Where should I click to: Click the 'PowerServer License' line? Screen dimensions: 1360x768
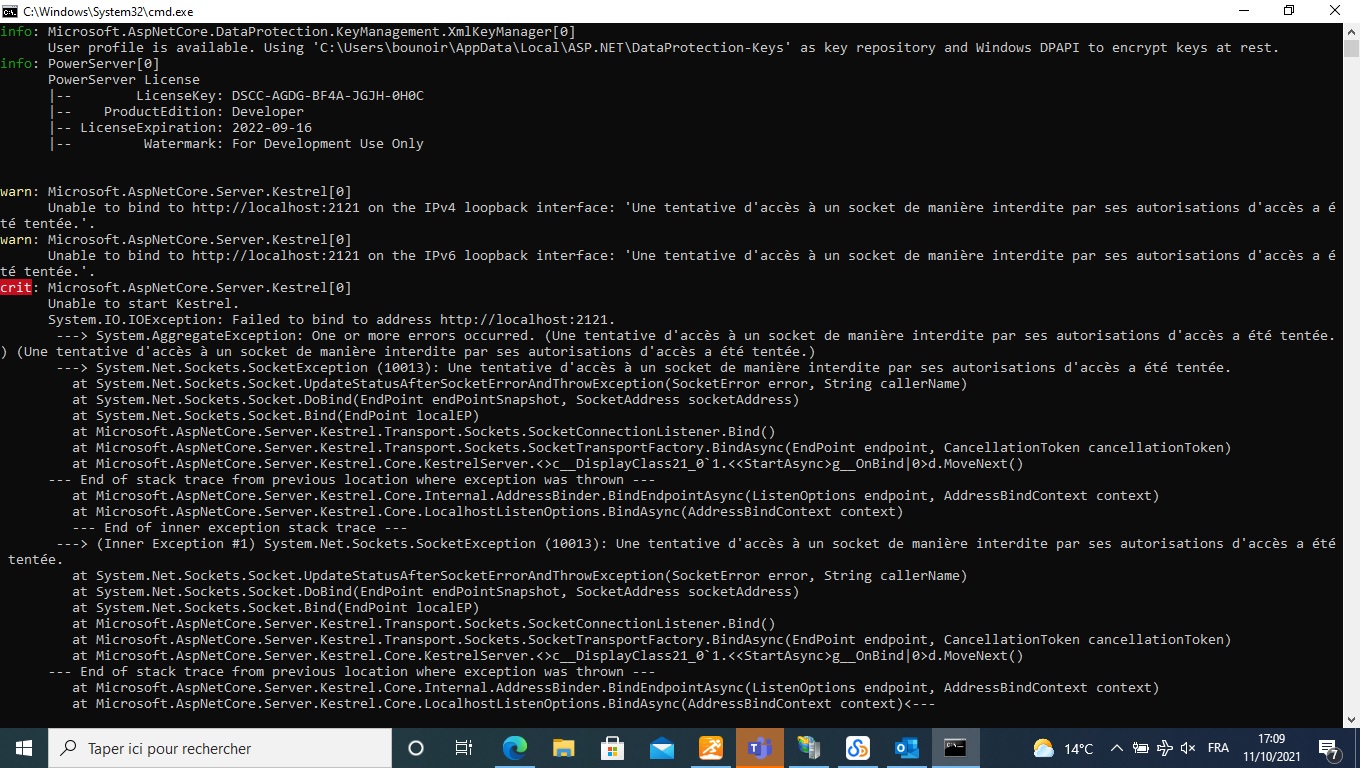pos(124,80)
